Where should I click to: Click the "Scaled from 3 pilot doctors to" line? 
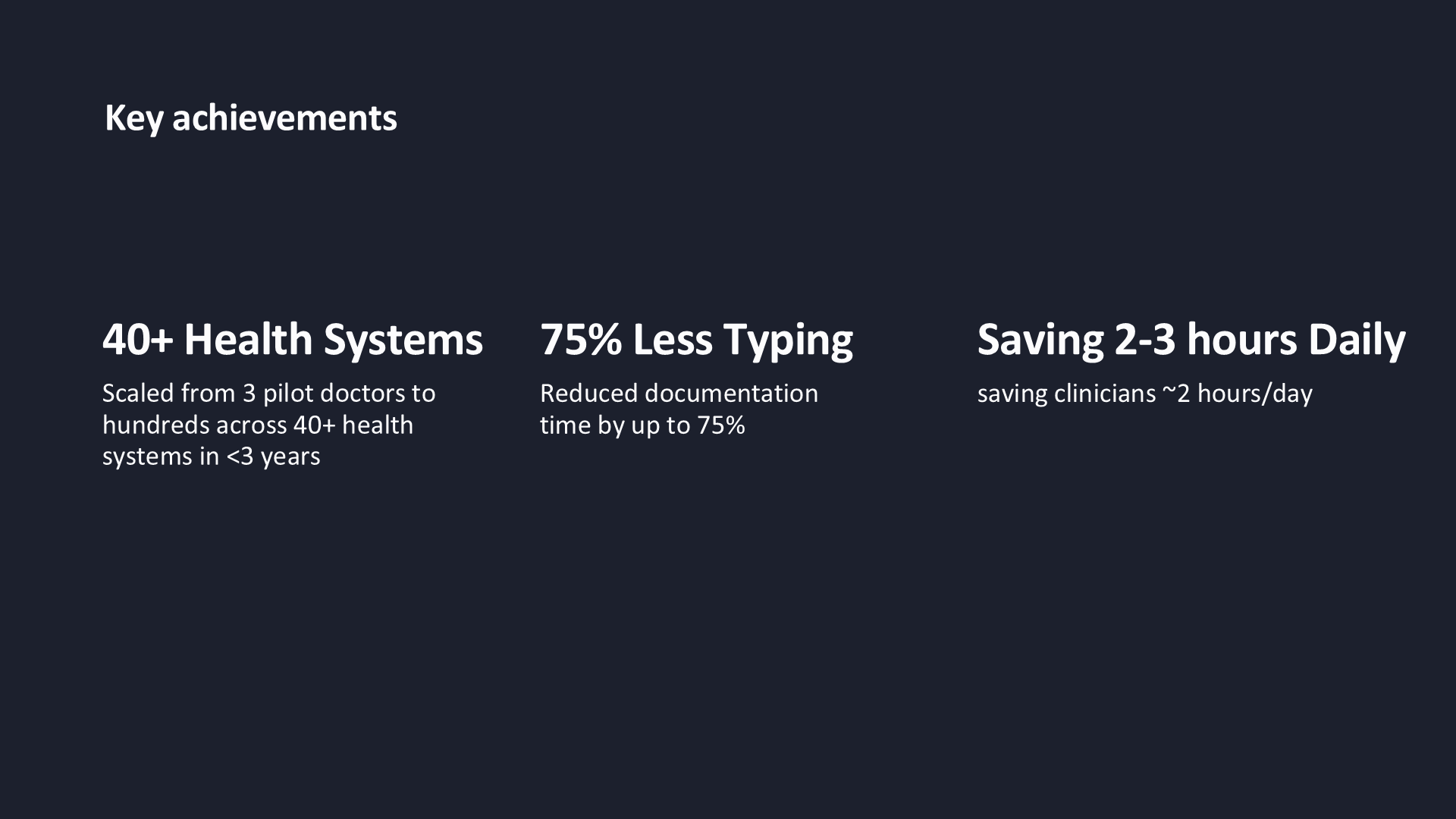coord(269,394)
